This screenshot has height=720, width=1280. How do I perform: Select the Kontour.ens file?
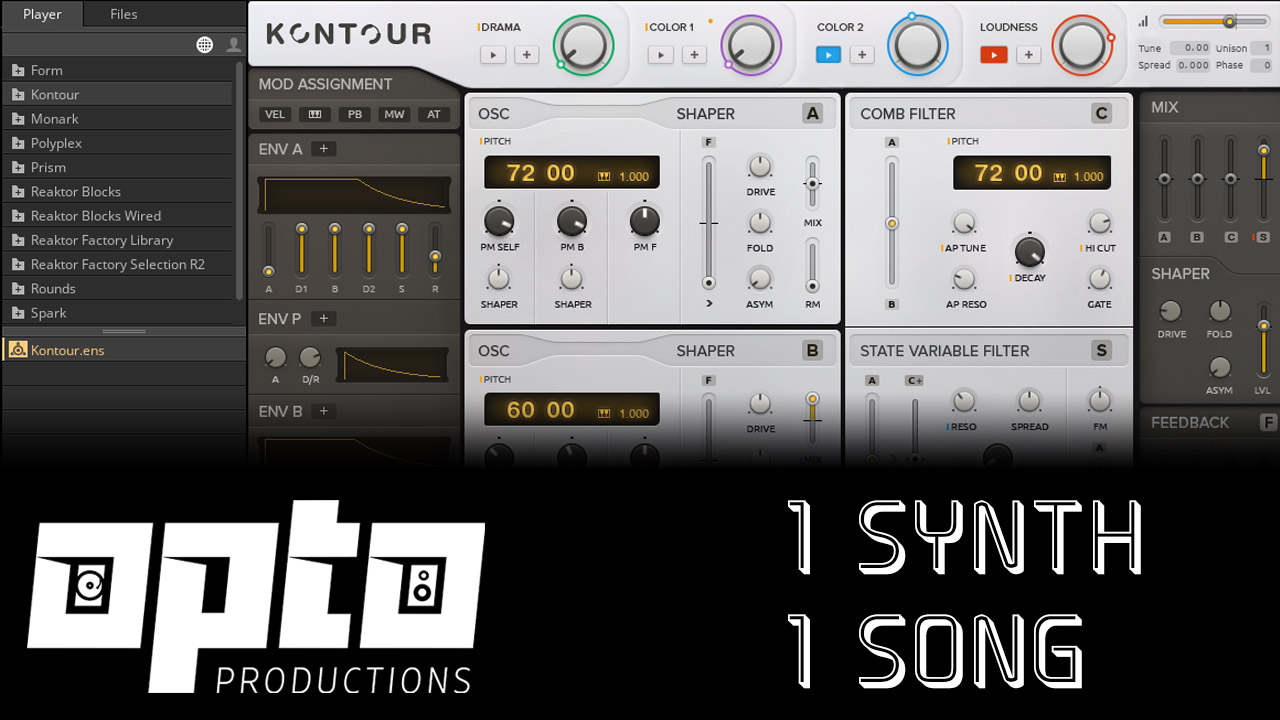coord(124,350)
